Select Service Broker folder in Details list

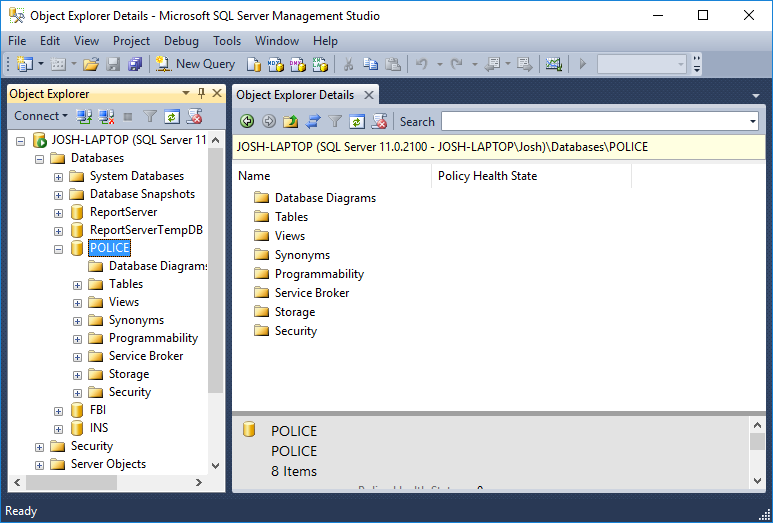click(312, 293)
